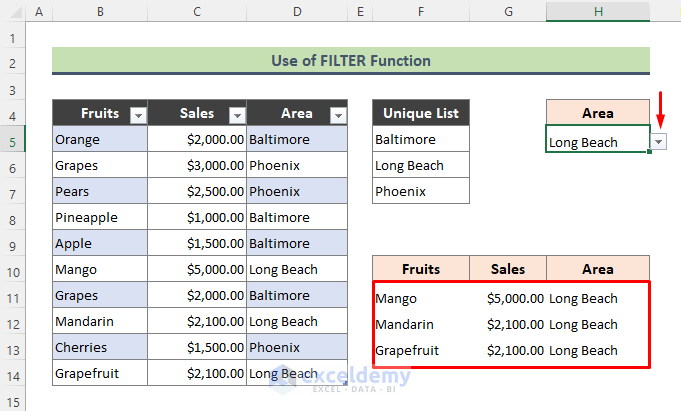
Task: Expand the Long Beach data validation dropdown
Action: tap(658, 142)
